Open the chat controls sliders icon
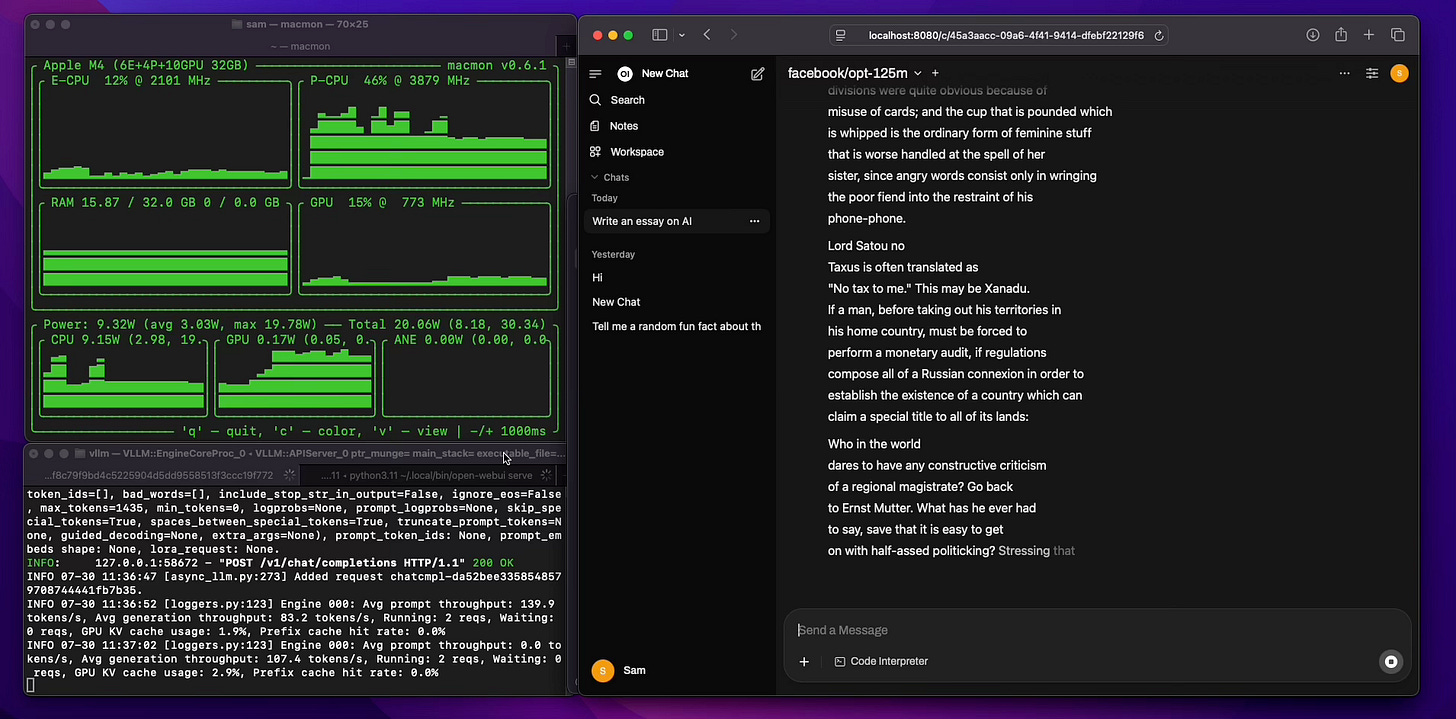The width and height of the screenshot is (1456, 719). (1372, 73)
